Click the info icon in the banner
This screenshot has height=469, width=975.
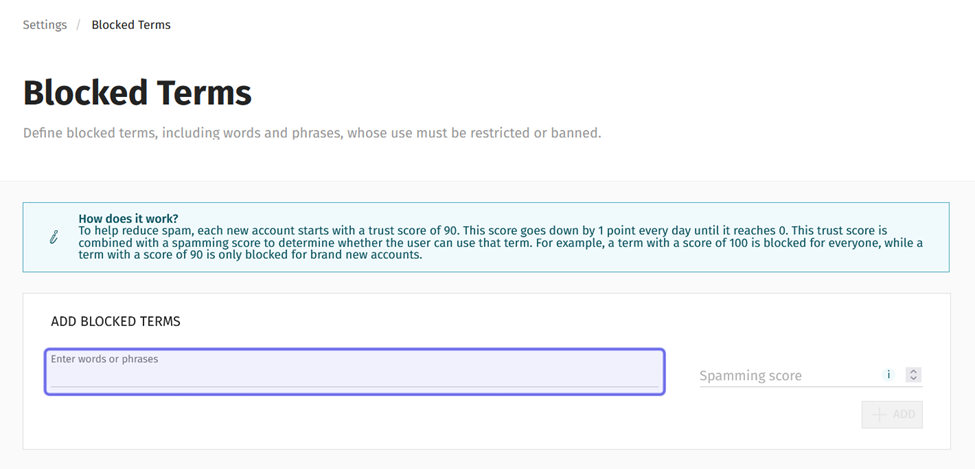click(x=54, y=237)
